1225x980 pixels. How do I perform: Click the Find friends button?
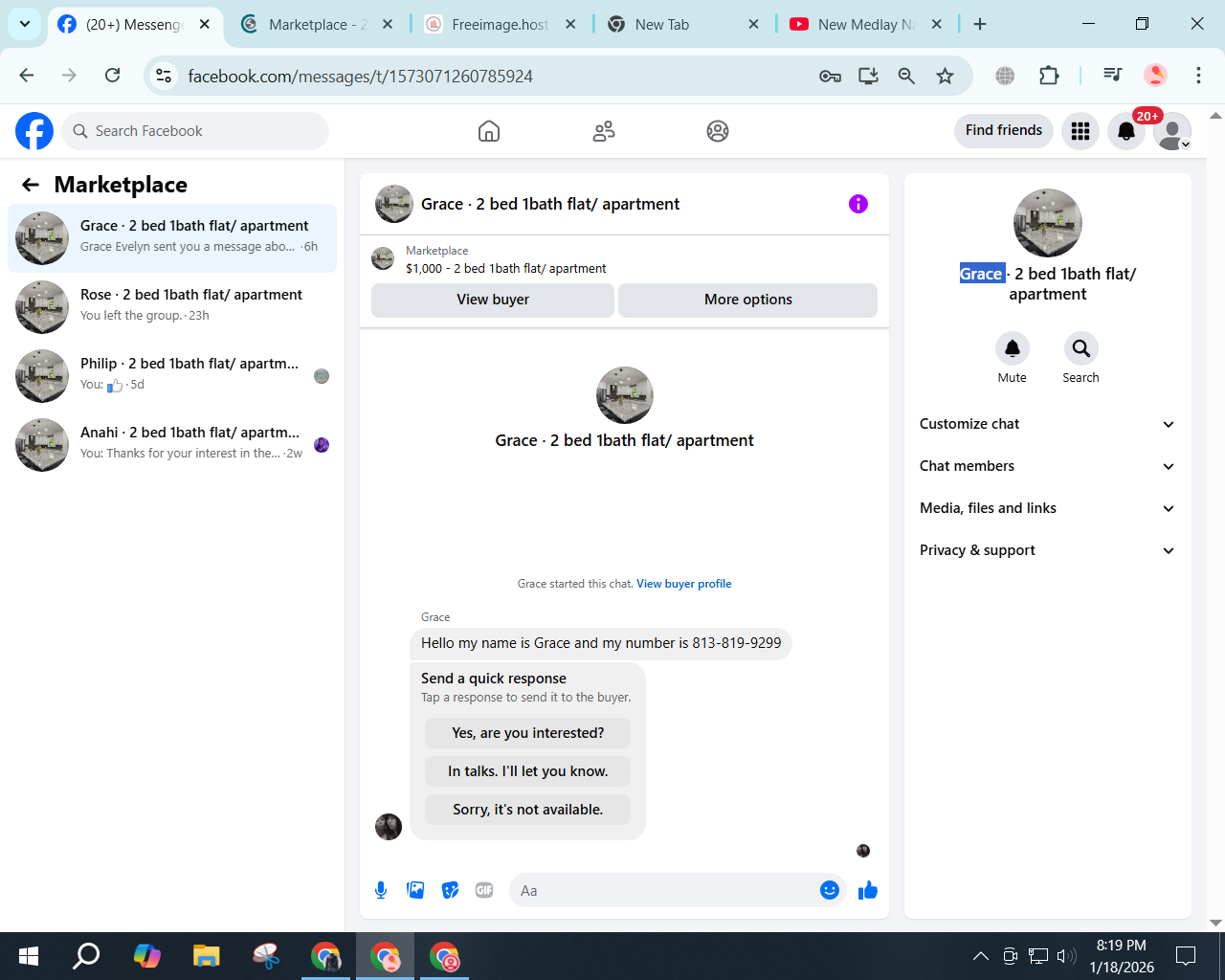point(1004,131)
